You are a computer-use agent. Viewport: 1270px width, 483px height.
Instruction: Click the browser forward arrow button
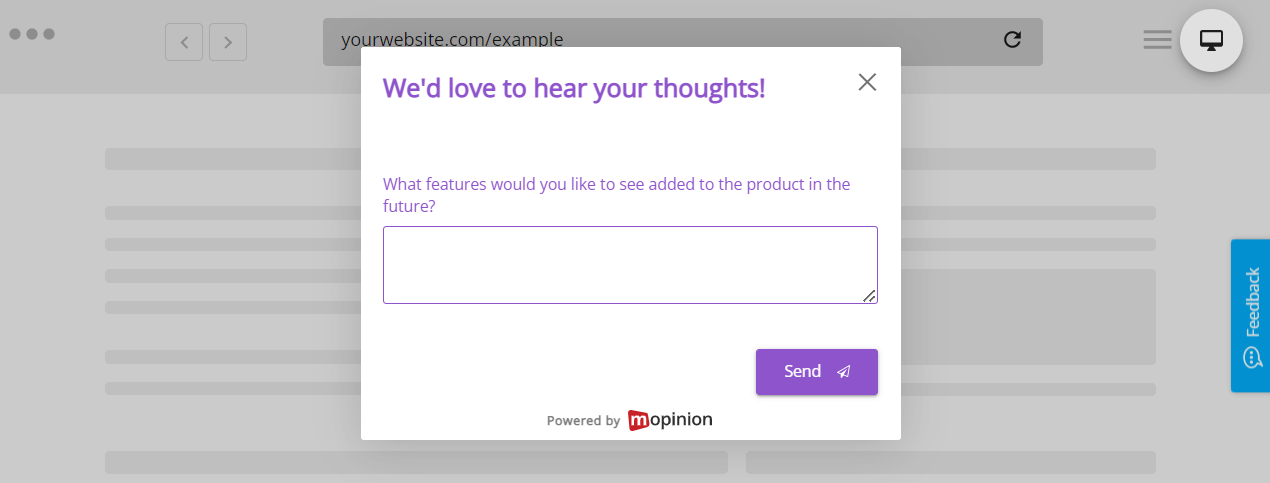click(x=228, y=42)
